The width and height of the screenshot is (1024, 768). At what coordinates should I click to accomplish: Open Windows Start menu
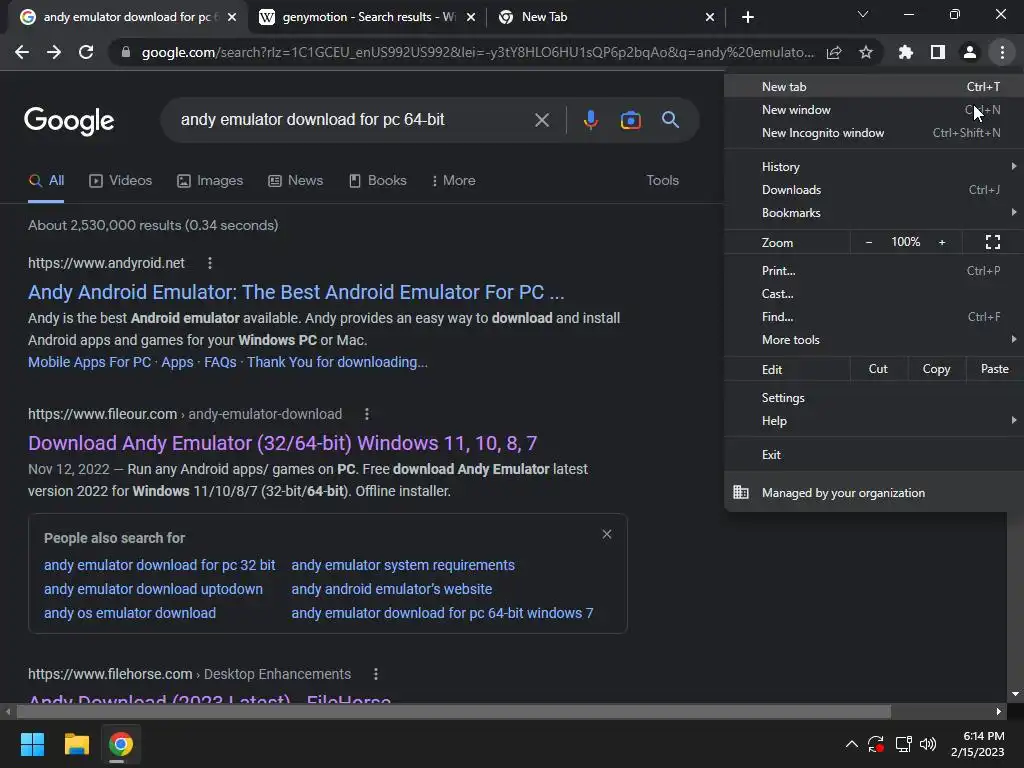tap(32, 744)
